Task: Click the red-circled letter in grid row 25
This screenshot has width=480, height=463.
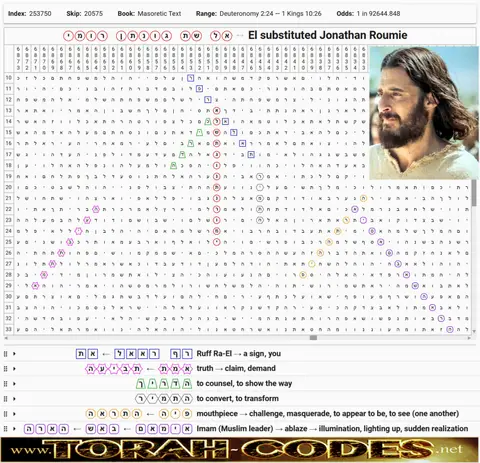Action: [x=217, y=242]
